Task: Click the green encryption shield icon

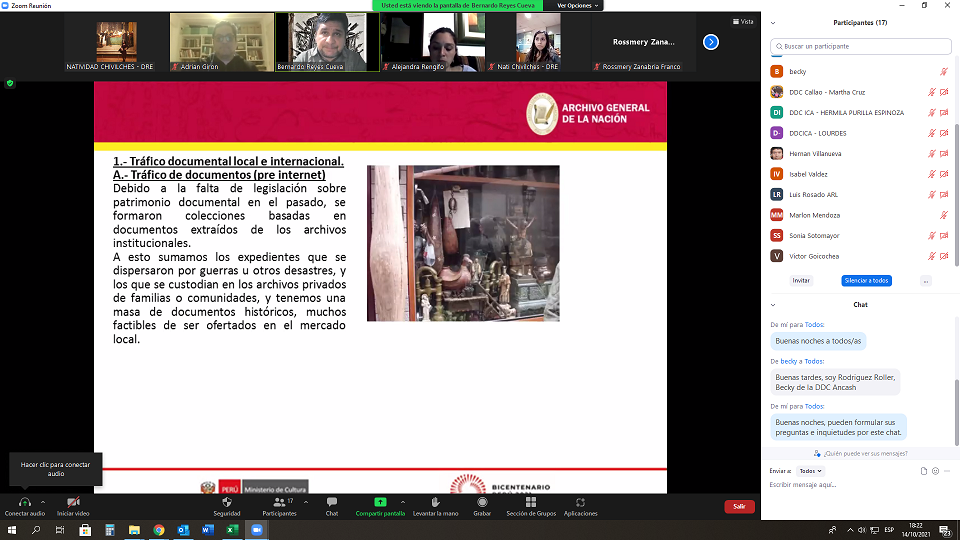Action: 10,83
